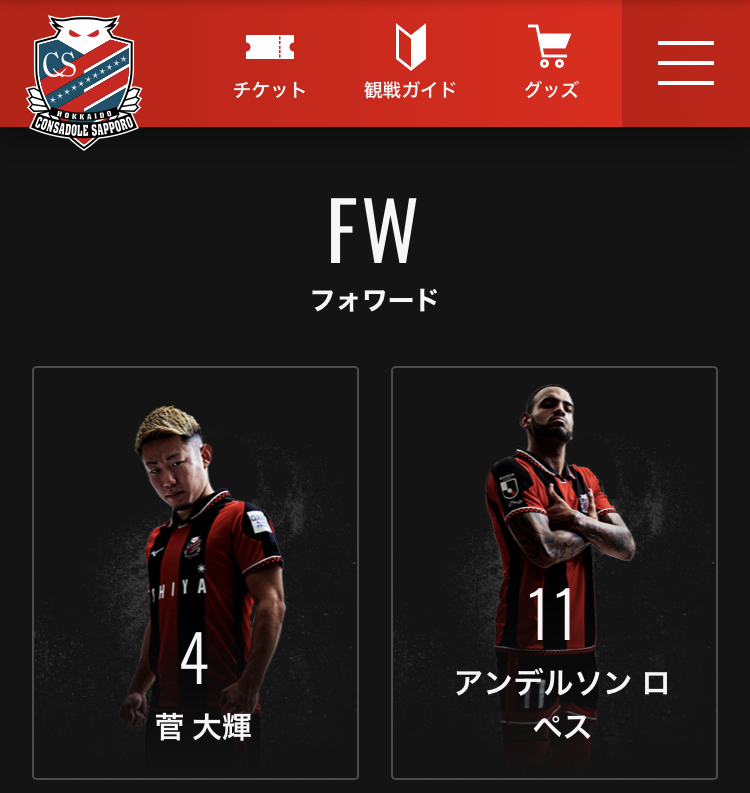This screenshot has width=750, height=793.
Task: Click the owl head atop the crest
Action: 84,31
